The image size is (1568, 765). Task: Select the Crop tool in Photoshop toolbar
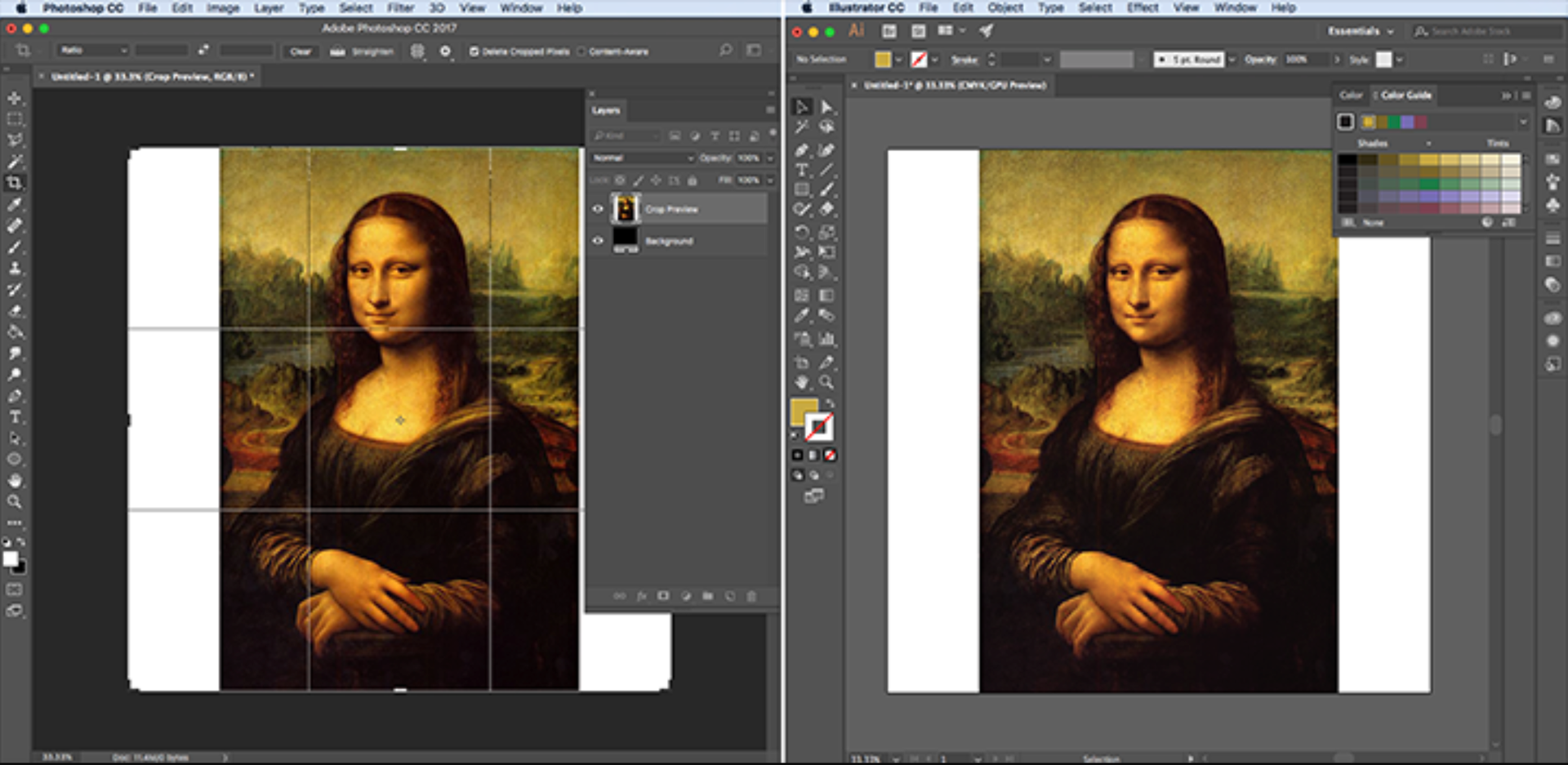15,183
